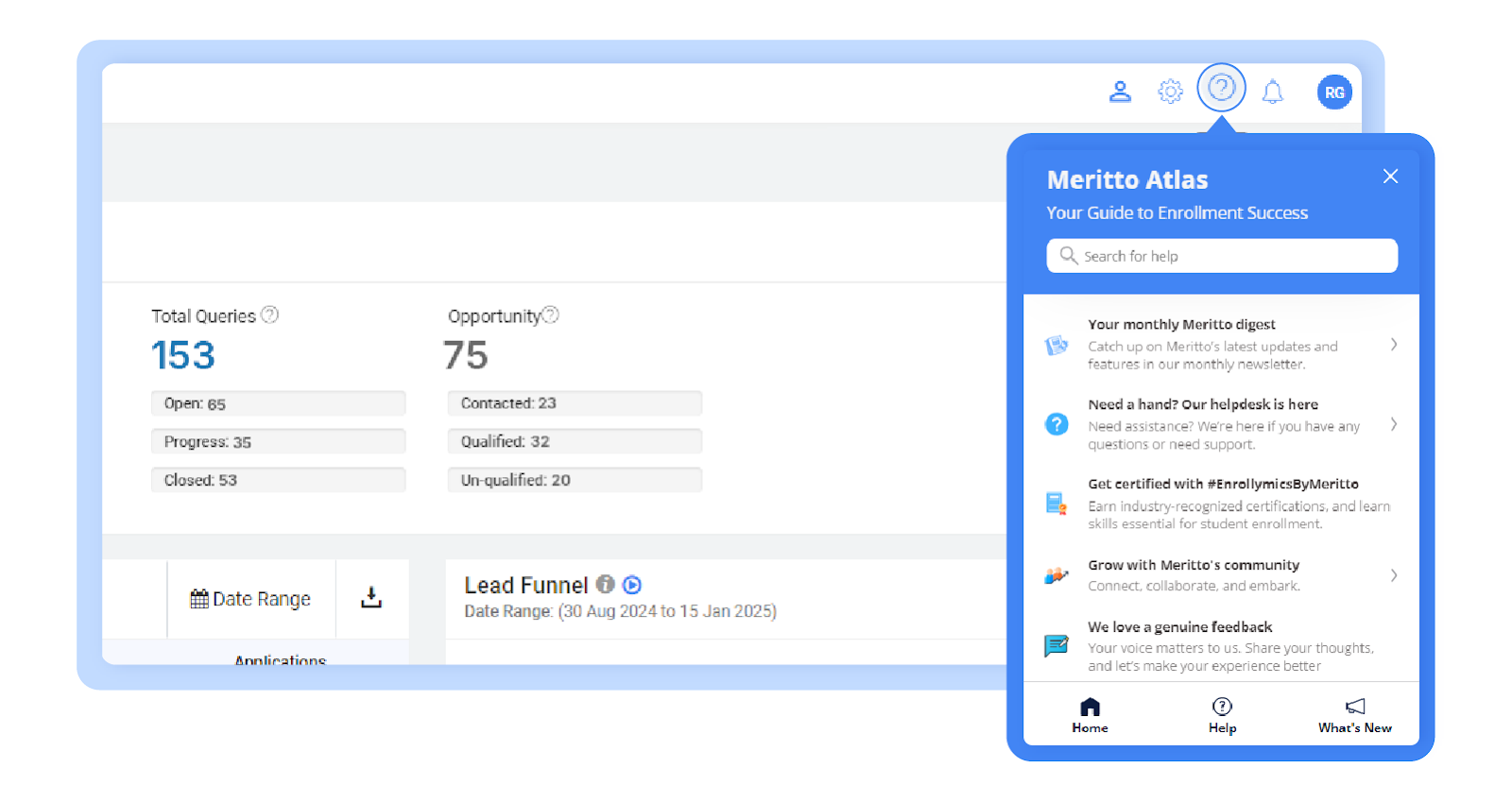Click the user profile icon in header
This screenshot has width=1512, height=802.
click(x=1120, y=92)
